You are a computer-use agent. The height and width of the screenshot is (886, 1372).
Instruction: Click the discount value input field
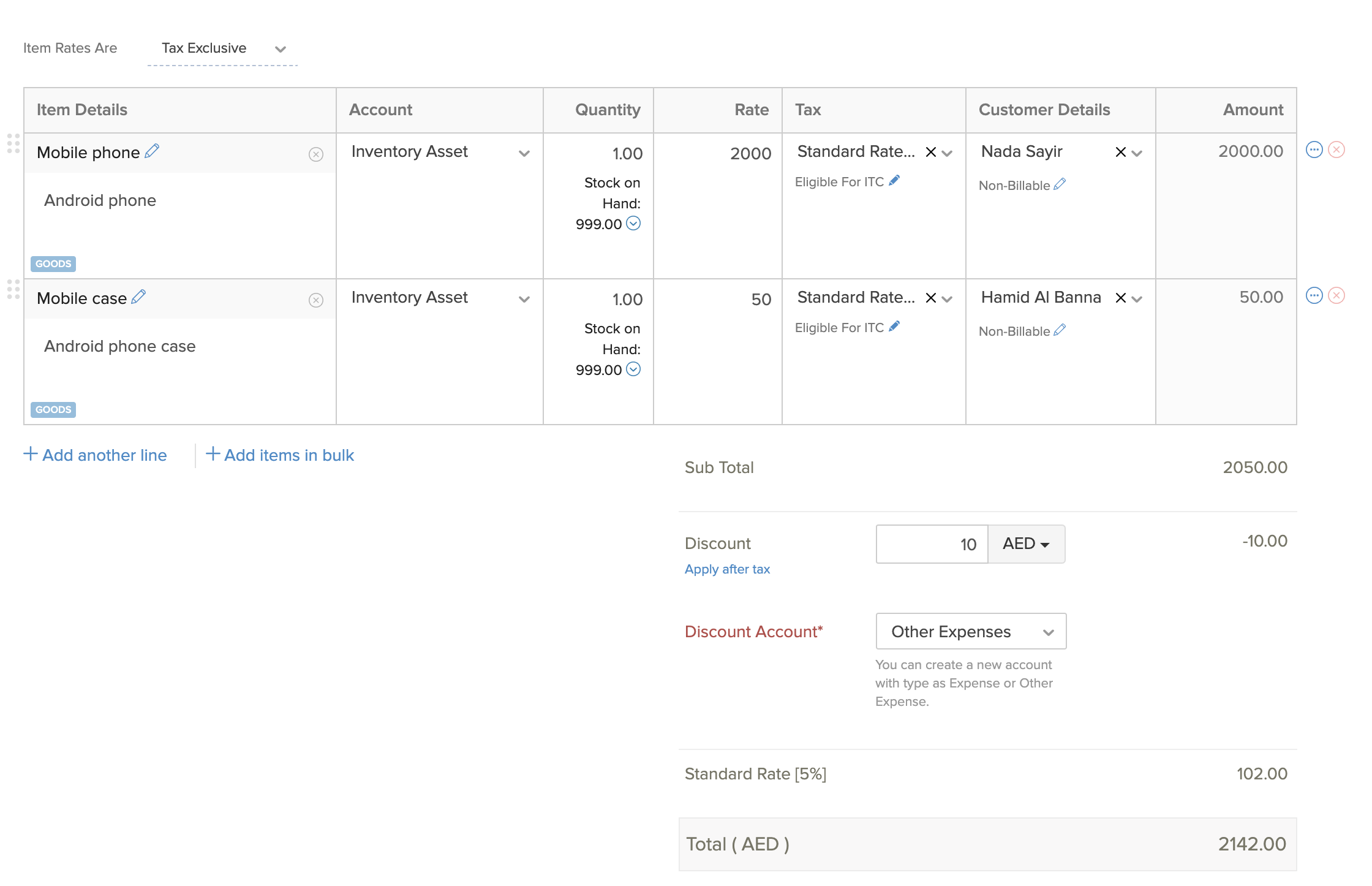click(x=932, y=544)
